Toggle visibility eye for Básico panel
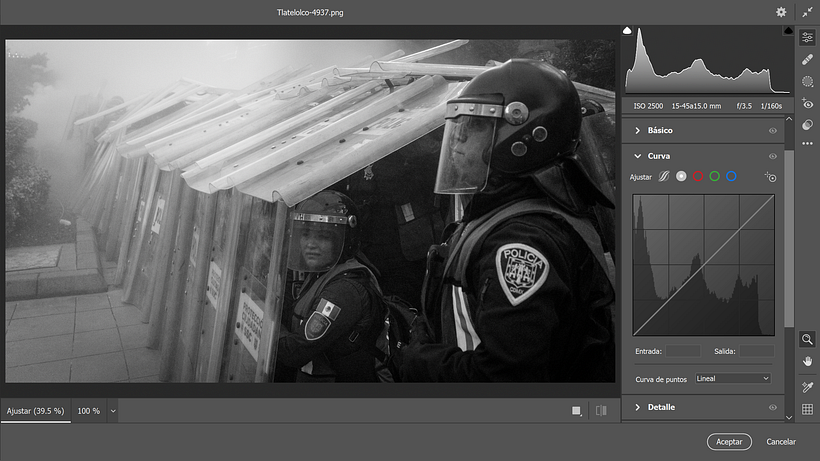The image size is (820, 461). tap(773, 130)
